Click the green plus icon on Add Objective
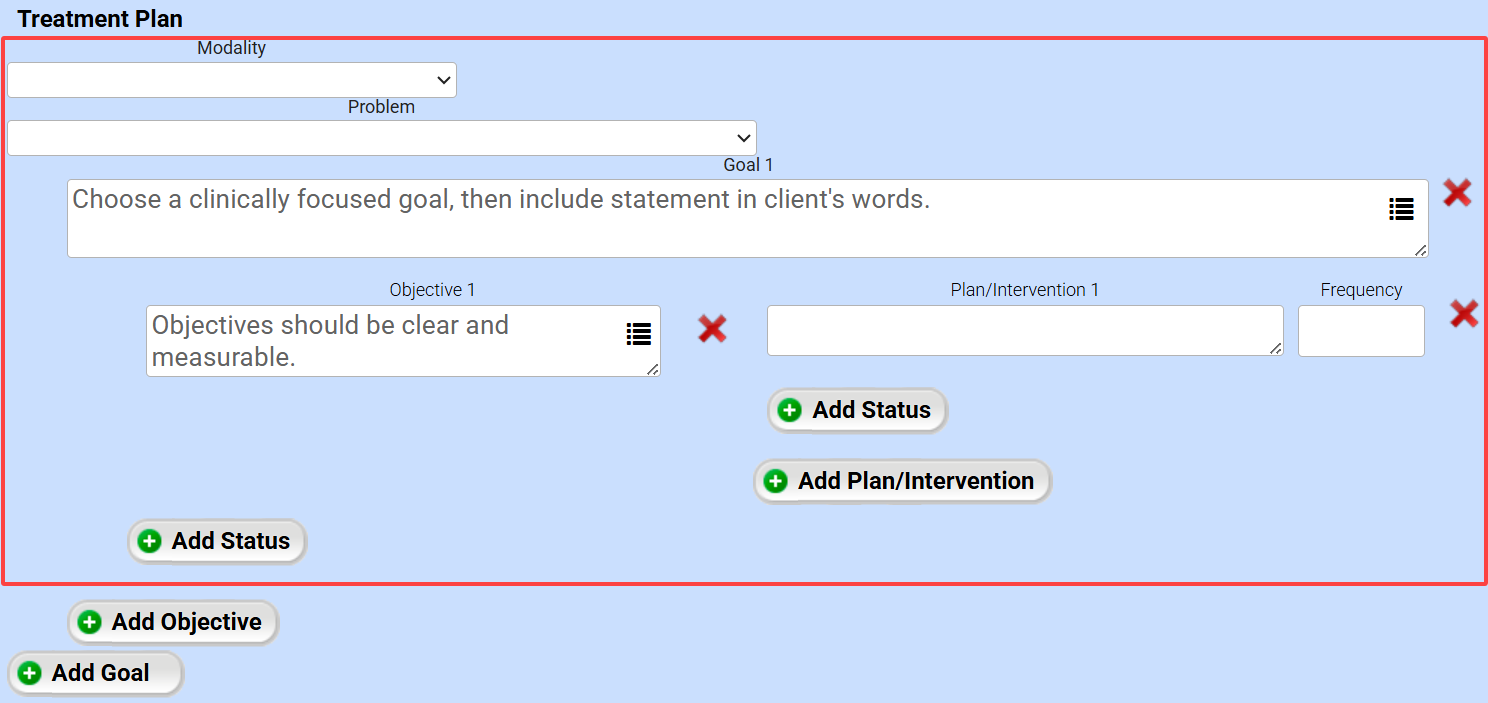Viewport: 1488px width, 703px height. click(x=90, y=623)
